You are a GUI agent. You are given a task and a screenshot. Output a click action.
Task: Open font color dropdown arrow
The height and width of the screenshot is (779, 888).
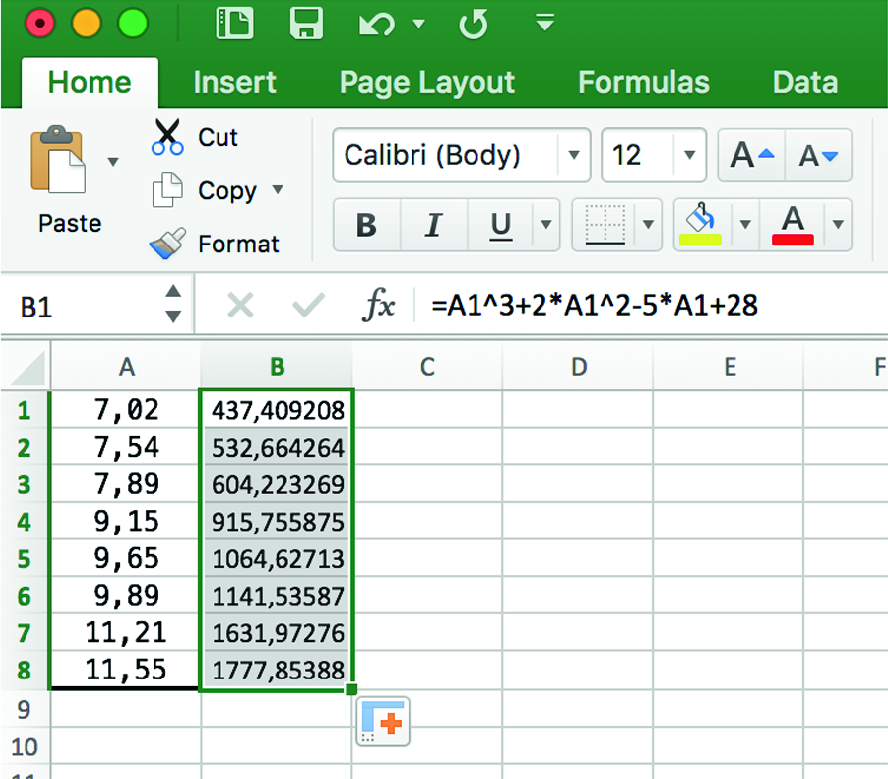coord(838,225)
